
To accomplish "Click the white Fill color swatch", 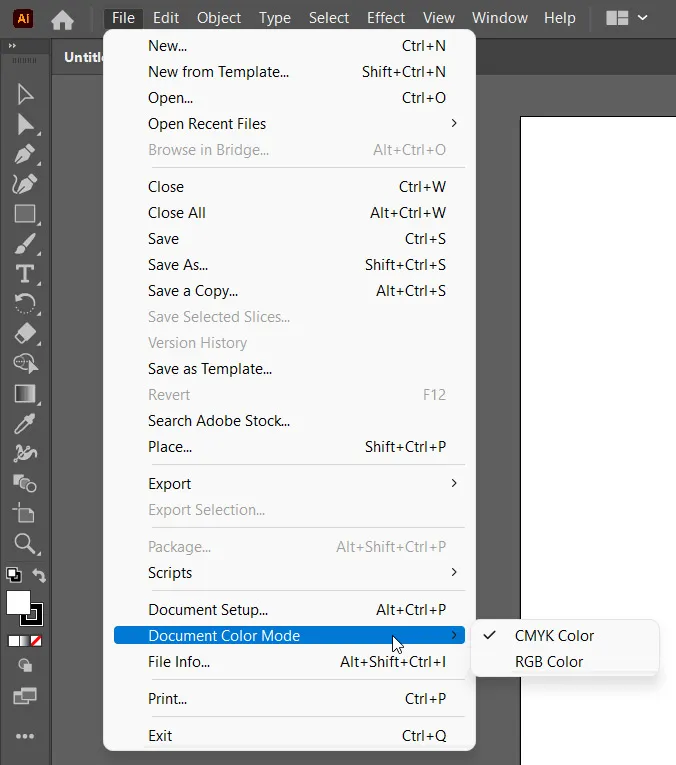I will click(18, 603).
